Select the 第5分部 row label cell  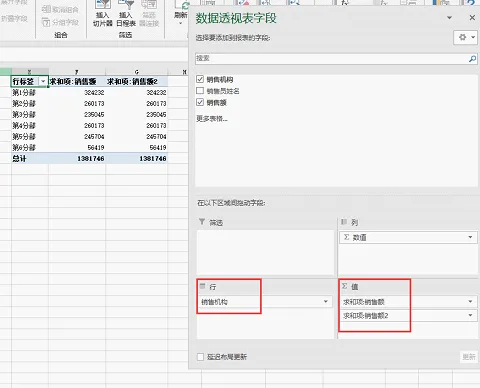point(30,136)
